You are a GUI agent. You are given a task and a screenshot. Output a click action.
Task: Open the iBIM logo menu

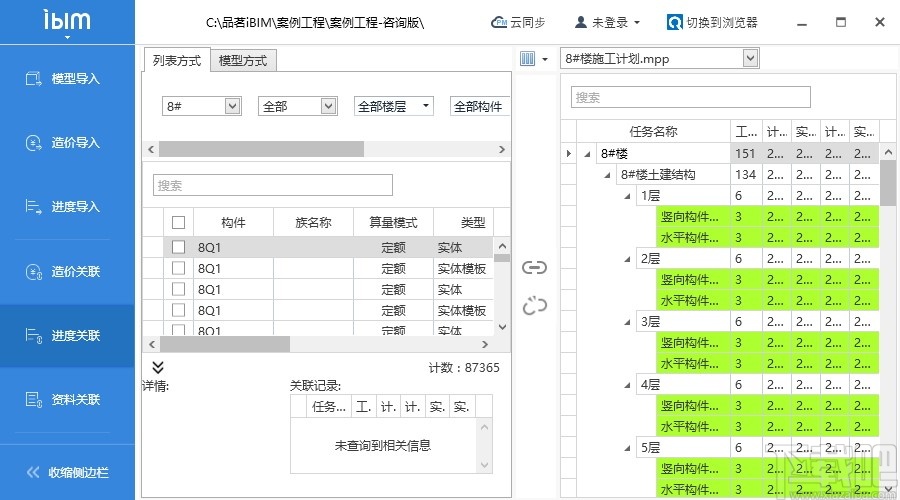tap(67, 24)
